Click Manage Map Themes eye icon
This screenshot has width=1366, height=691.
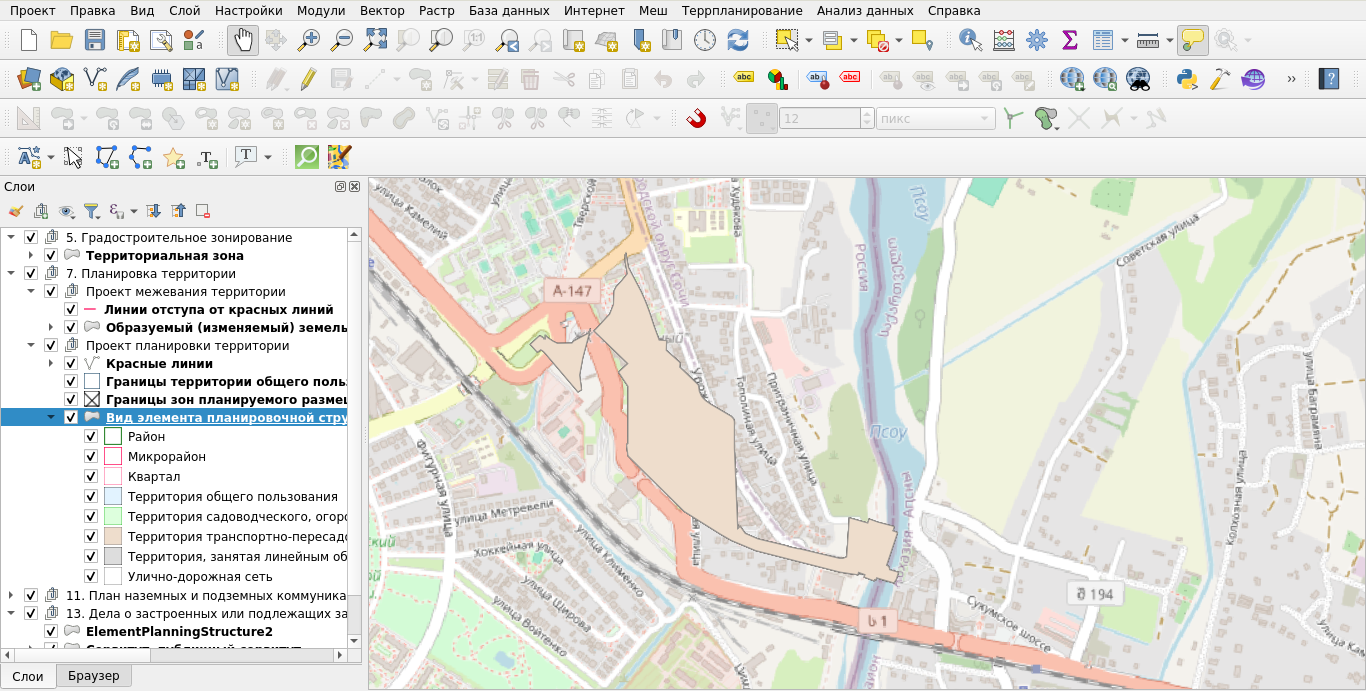tap(63, 211)
